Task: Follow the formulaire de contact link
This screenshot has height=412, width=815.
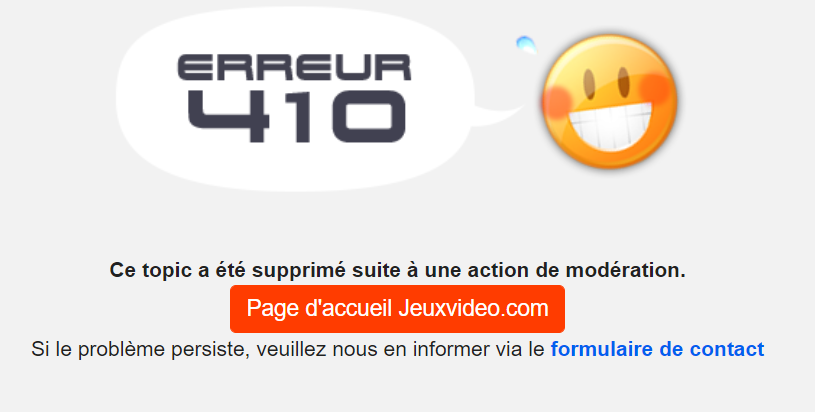Action: [657, 349]
